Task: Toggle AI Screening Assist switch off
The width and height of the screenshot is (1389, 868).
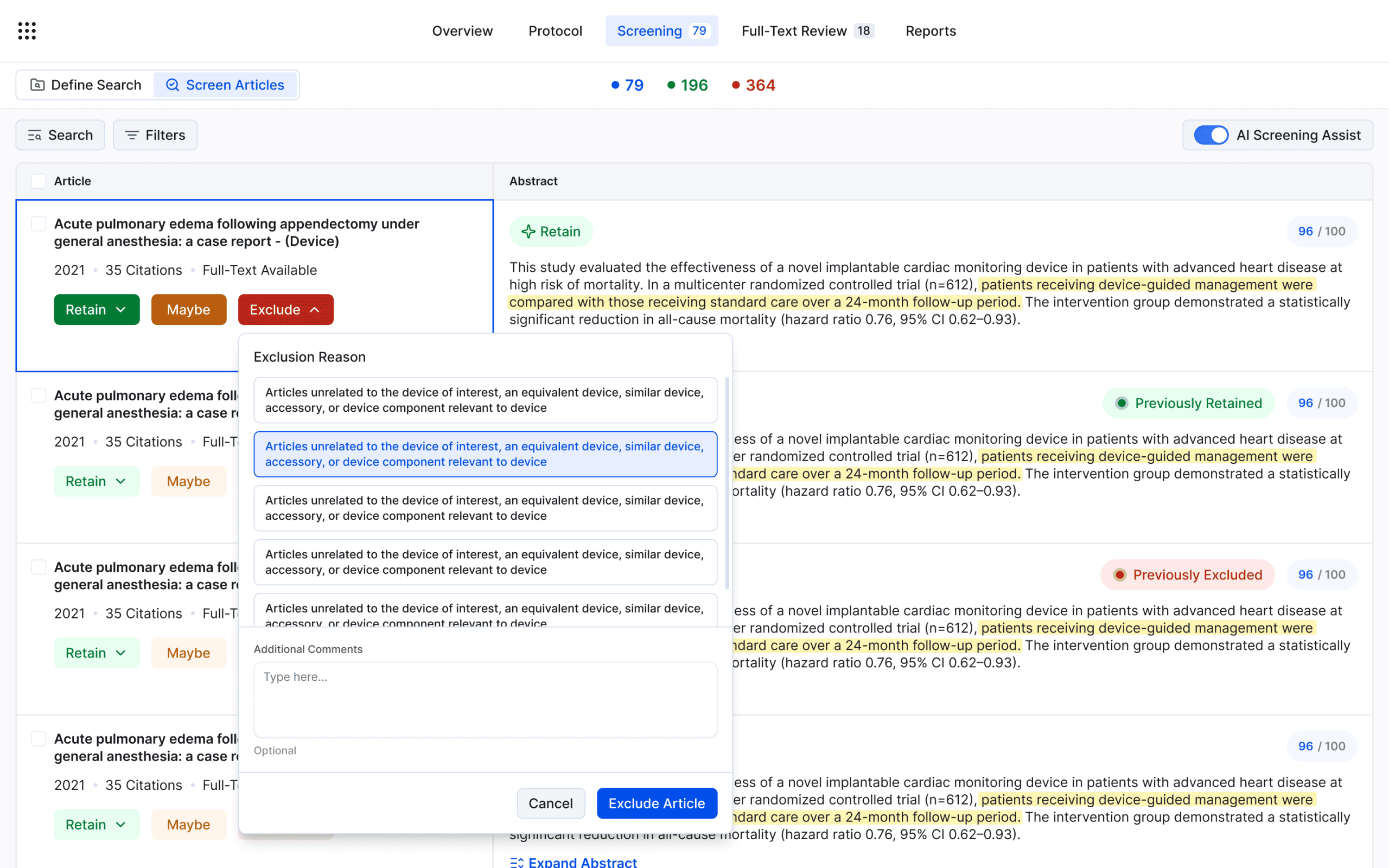Action: (1211, 136)
